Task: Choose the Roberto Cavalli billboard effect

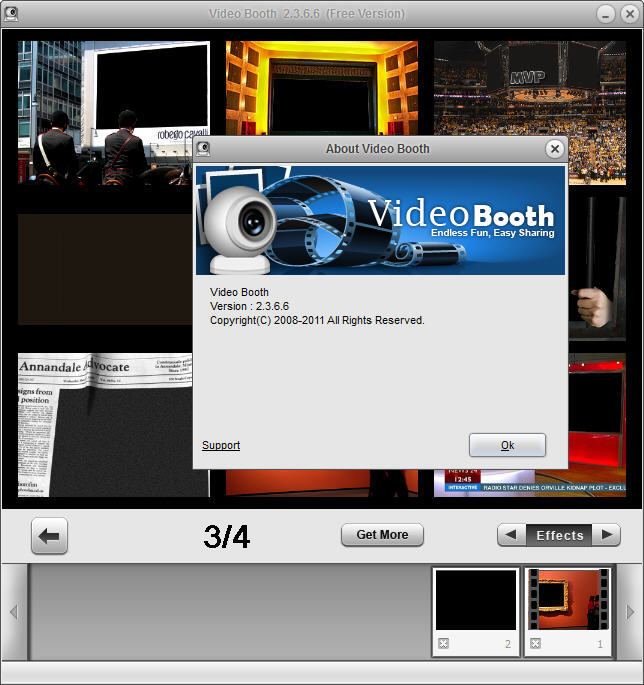Action: [x=114, y=113]
